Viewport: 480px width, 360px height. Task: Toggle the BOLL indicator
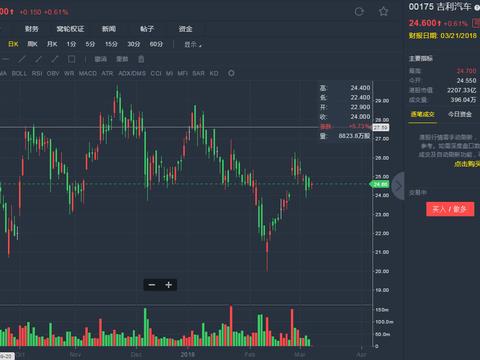(x=19, y=73)
